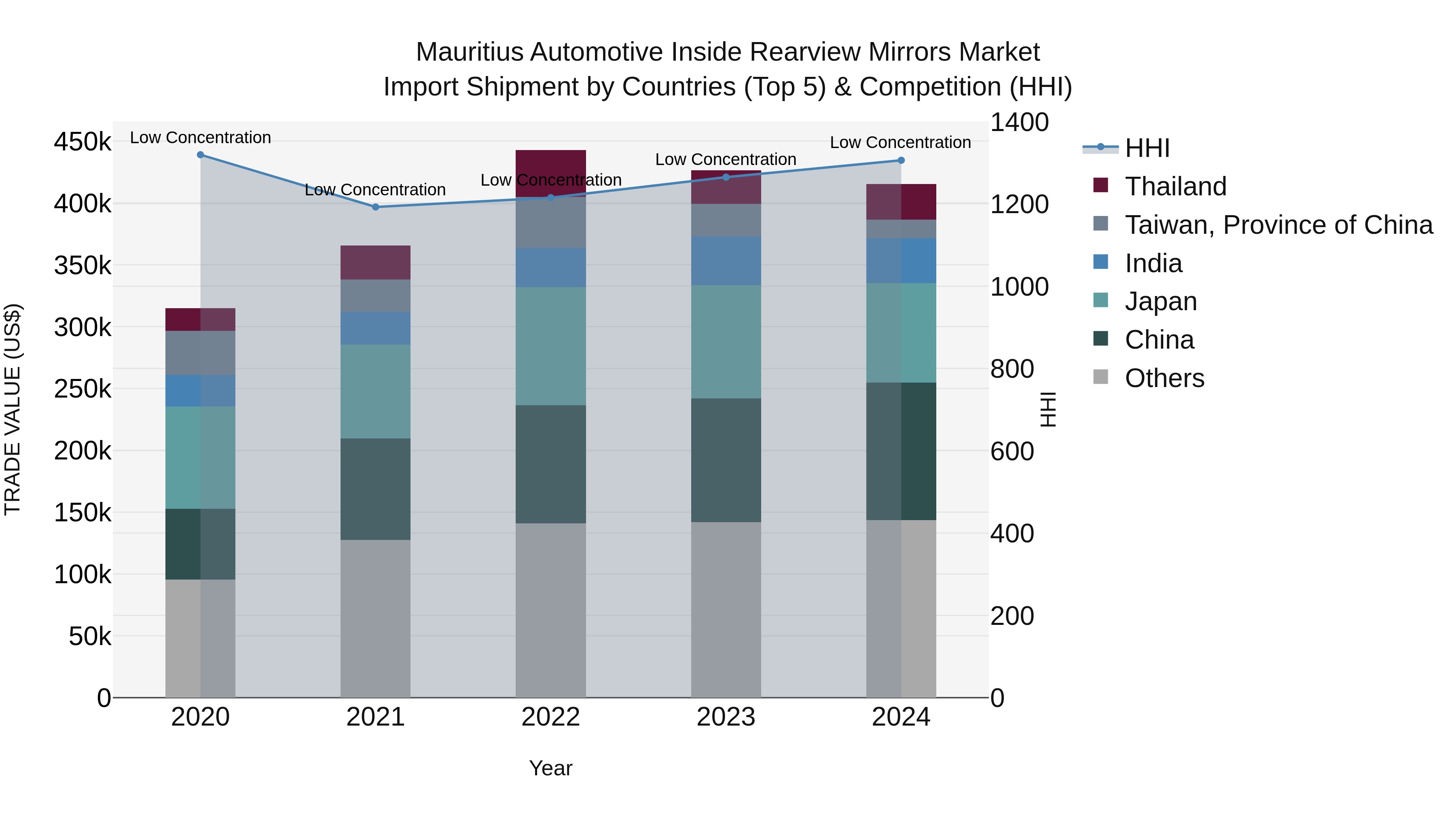Click the 2023 x-axis label
1456x819 pixels.
[726, 717]
